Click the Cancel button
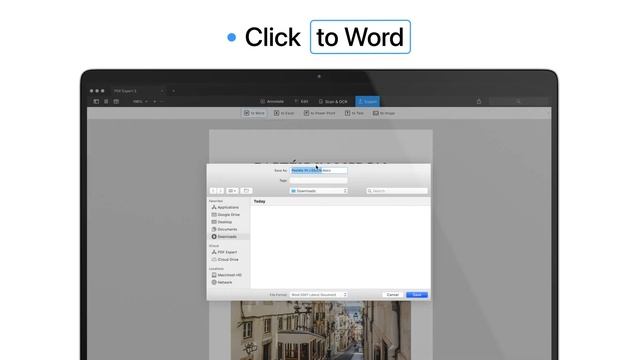This screenshot has width=640, height=360. coord(393,295)
